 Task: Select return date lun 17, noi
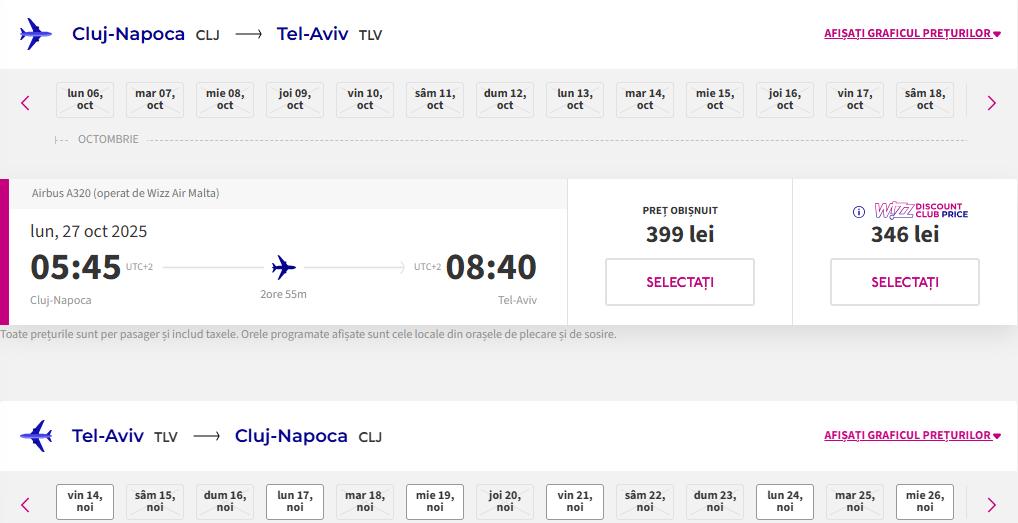[x=295, y=501]
